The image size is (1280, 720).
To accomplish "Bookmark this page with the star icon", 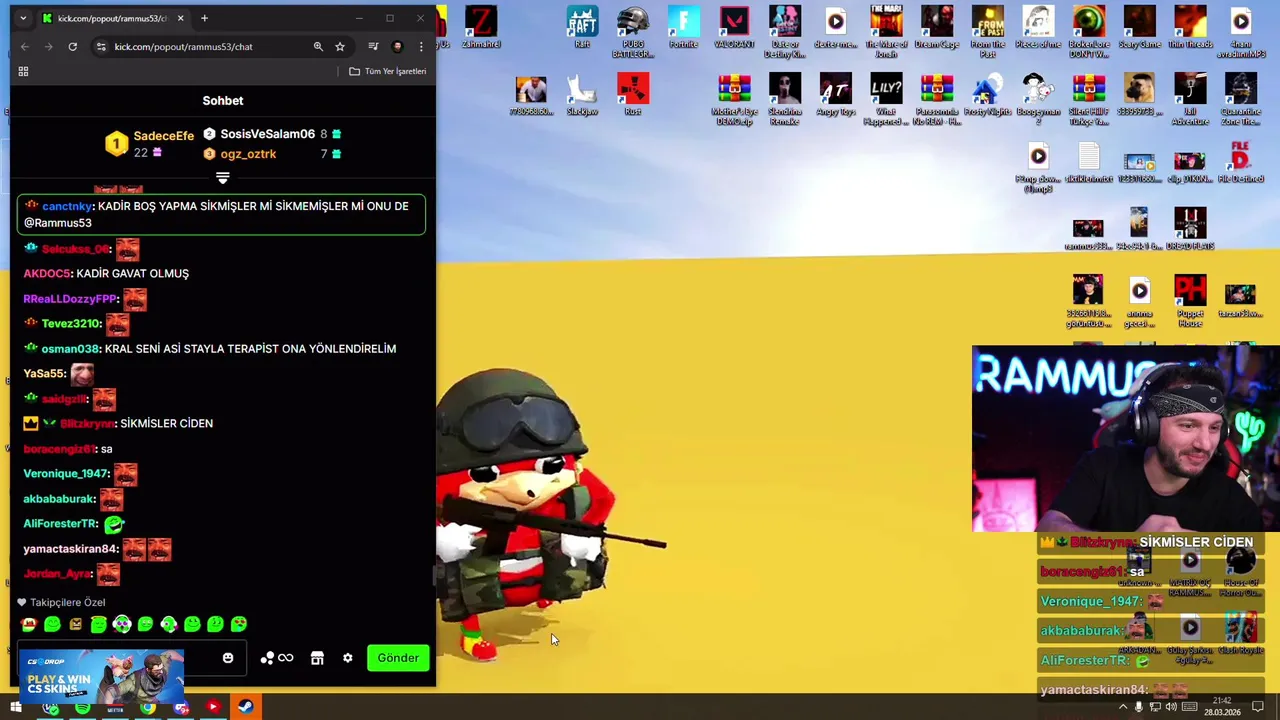I will pyautogui.click(x=340, y=46).
